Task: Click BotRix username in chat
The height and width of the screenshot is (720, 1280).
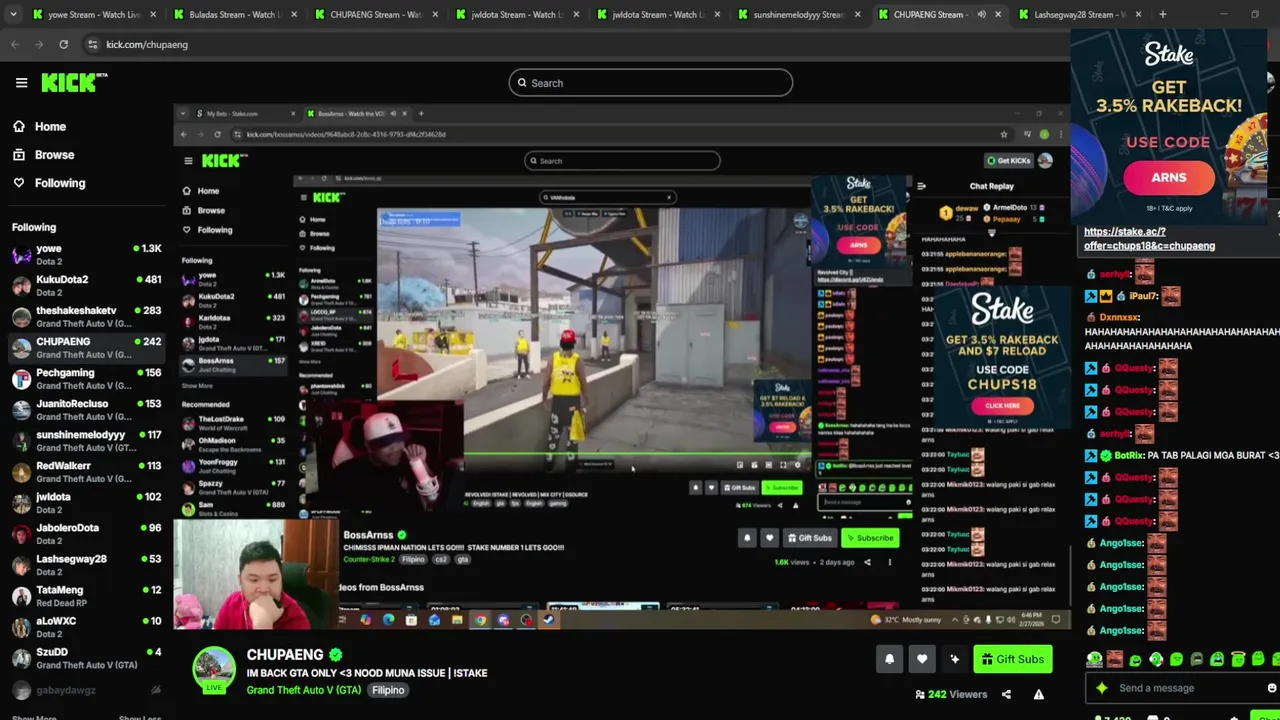Action: pos(1128,455)
